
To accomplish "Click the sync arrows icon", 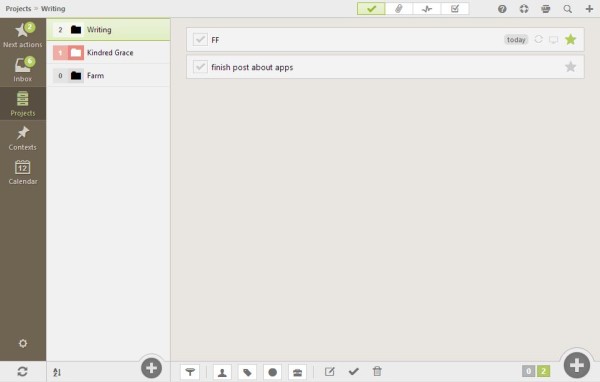I will (x=23, y=371).
